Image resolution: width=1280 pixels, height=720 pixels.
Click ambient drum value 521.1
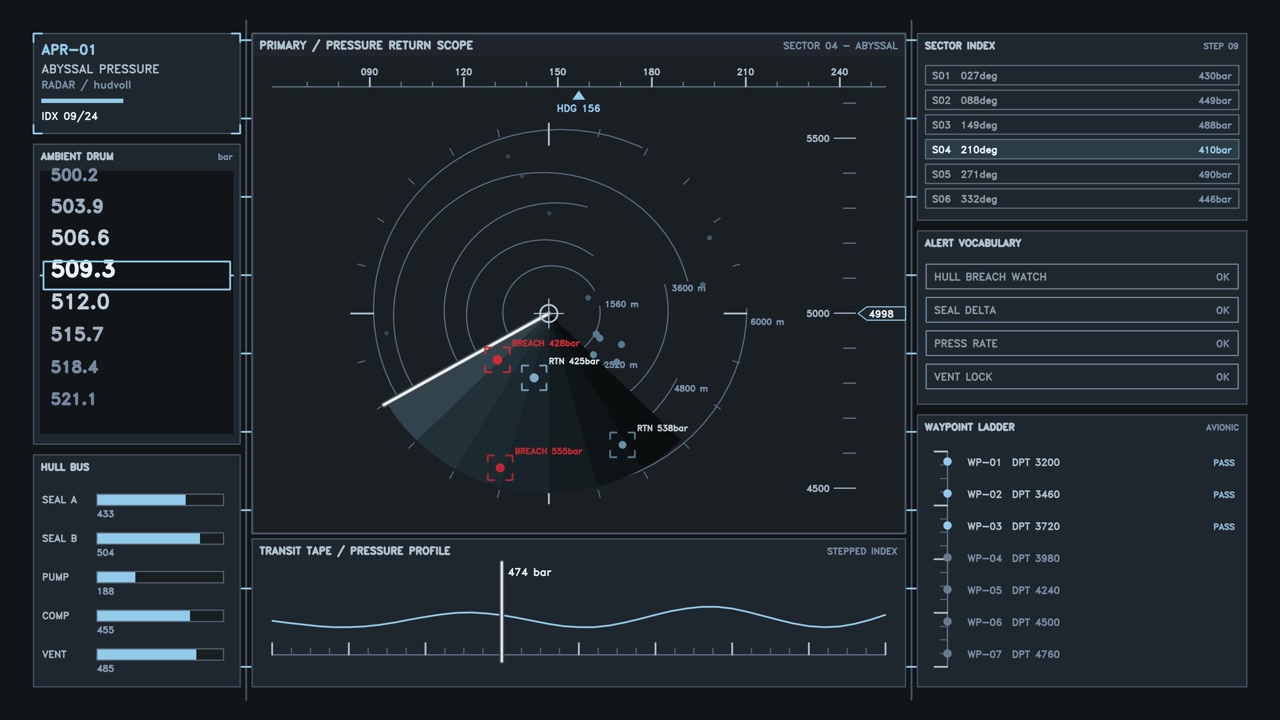(73, 399)
